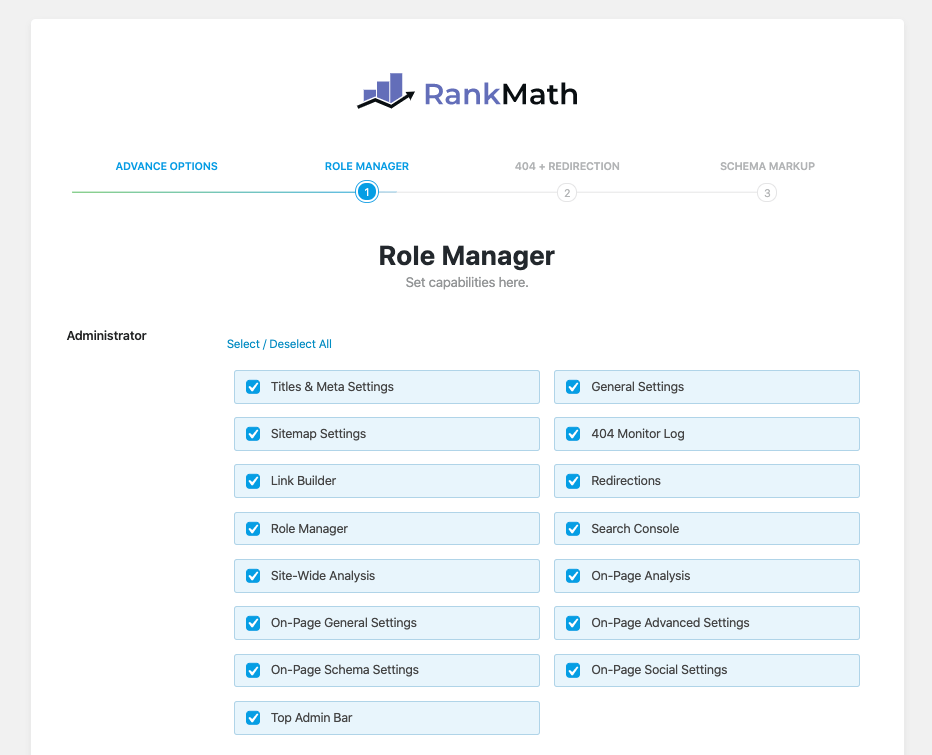Screen dimensions: 932x755
Task: Uncheck Role Manager capability checkbox
Action: (253, 528)
